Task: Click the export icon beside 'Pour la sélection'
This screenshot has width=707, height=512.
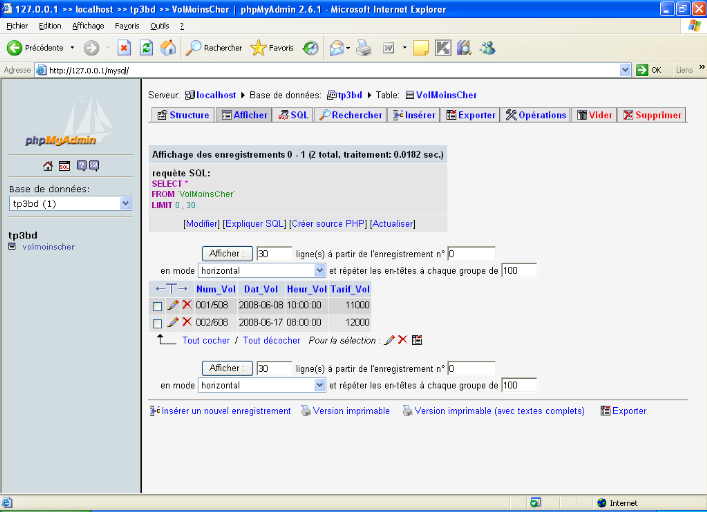Action: (417, 340)
